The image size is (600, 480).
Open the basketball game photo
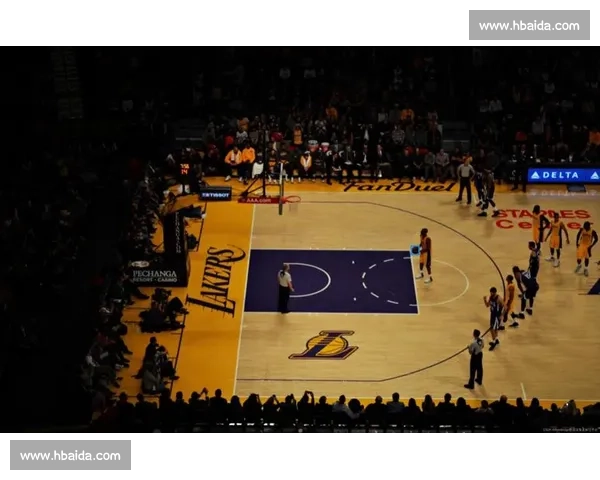pyautogui.click(x=300, y=240)
